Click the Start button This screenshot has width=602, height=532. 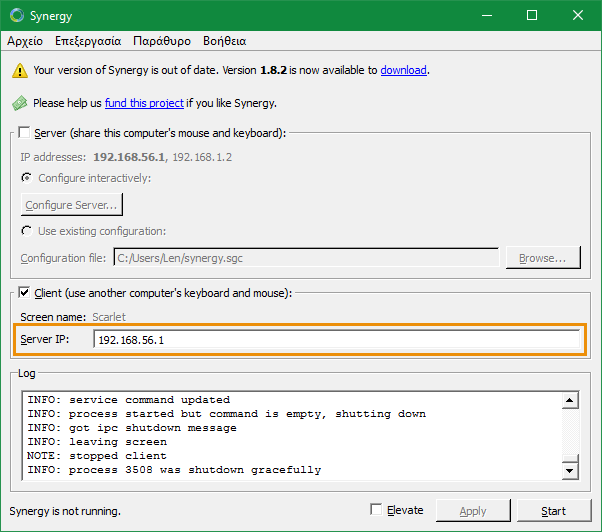pos(554,511)
